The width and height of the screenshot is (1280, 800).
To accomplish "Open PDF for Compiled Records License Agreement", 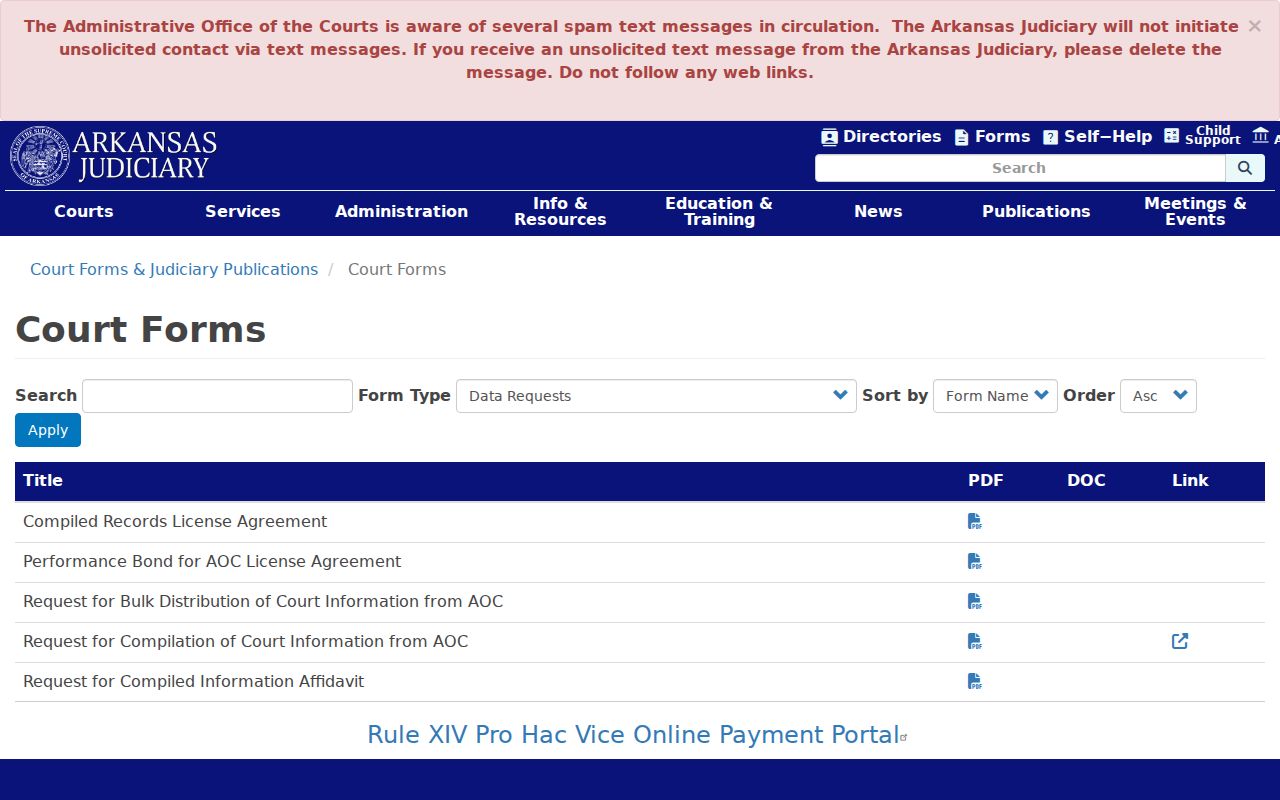I will 975,521.
